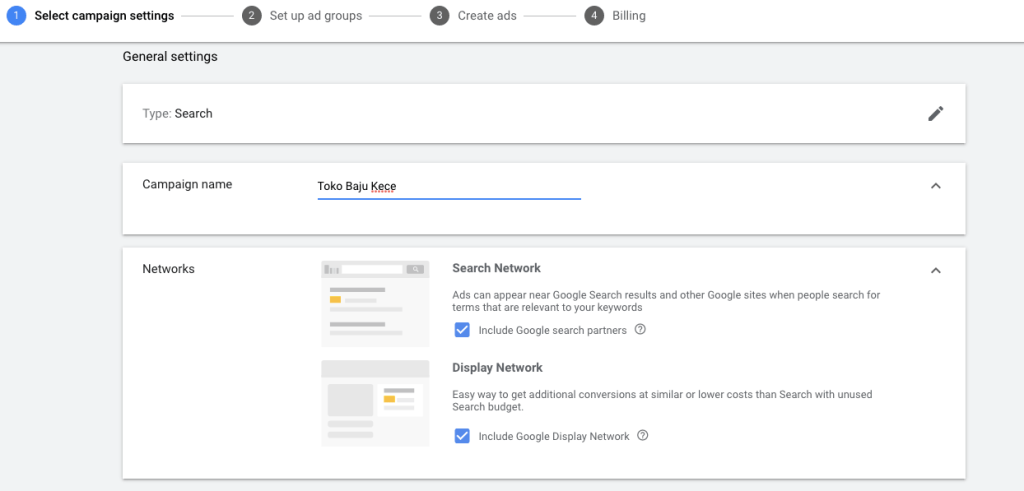Click the Include Google Display Network label
This screenshot has height=491, width=1024.
[x=554, y=436]
